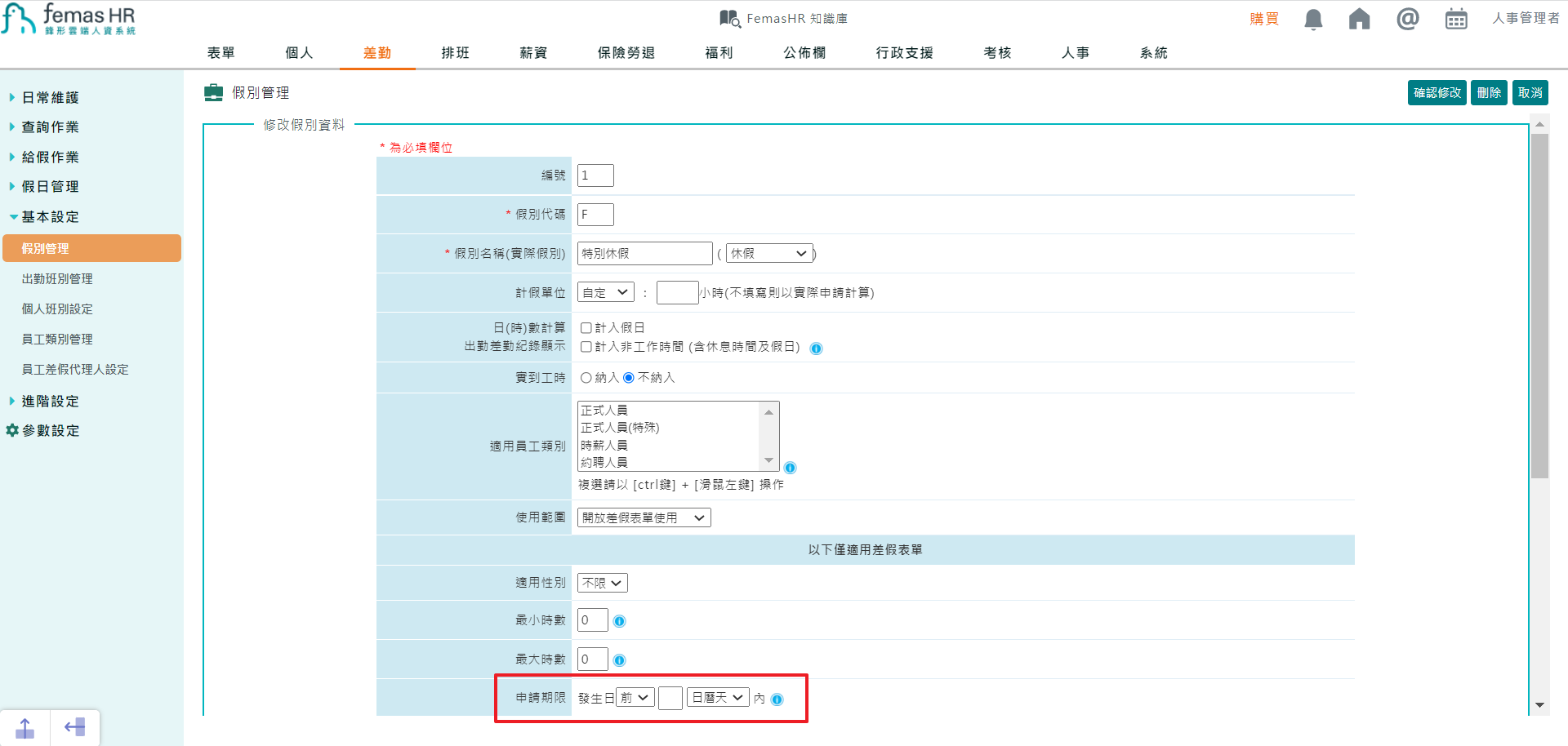Open the @ contact icon
Viewport: 1568px width, 746px height.
(1407, 19)
